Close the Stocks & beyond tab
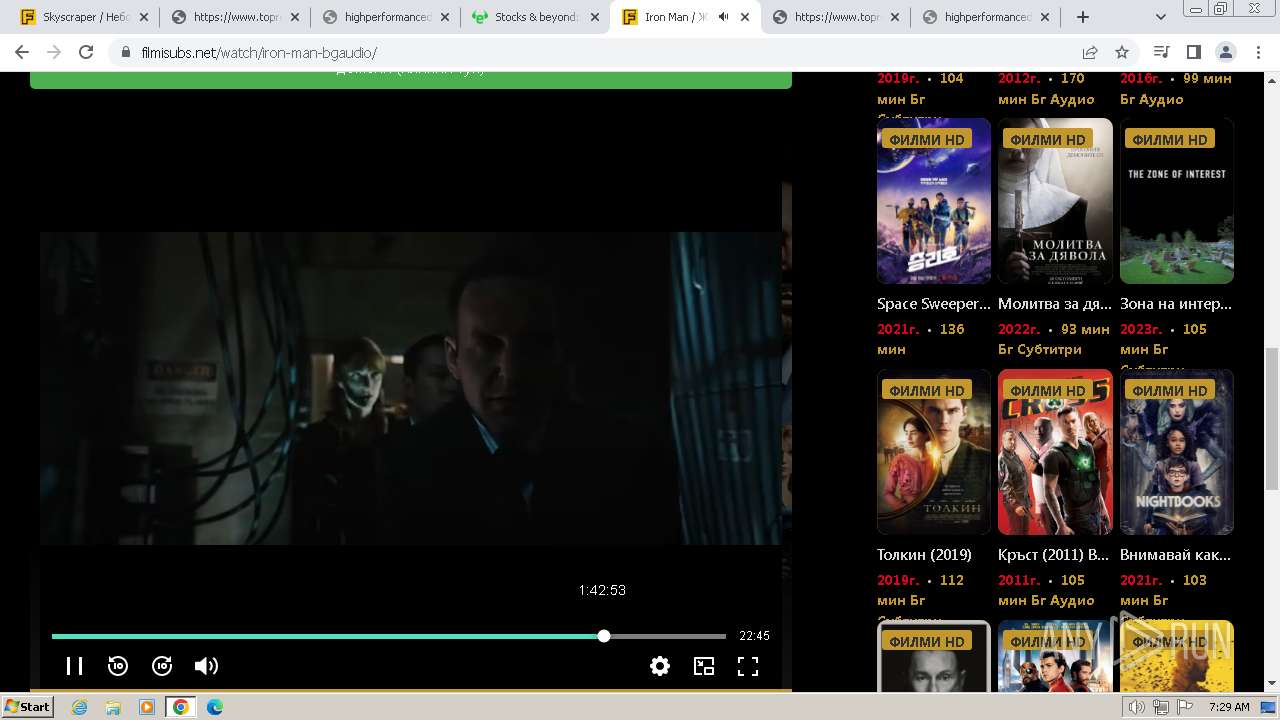The height and width of the screenshot is (720, 1280). [594, 17]
